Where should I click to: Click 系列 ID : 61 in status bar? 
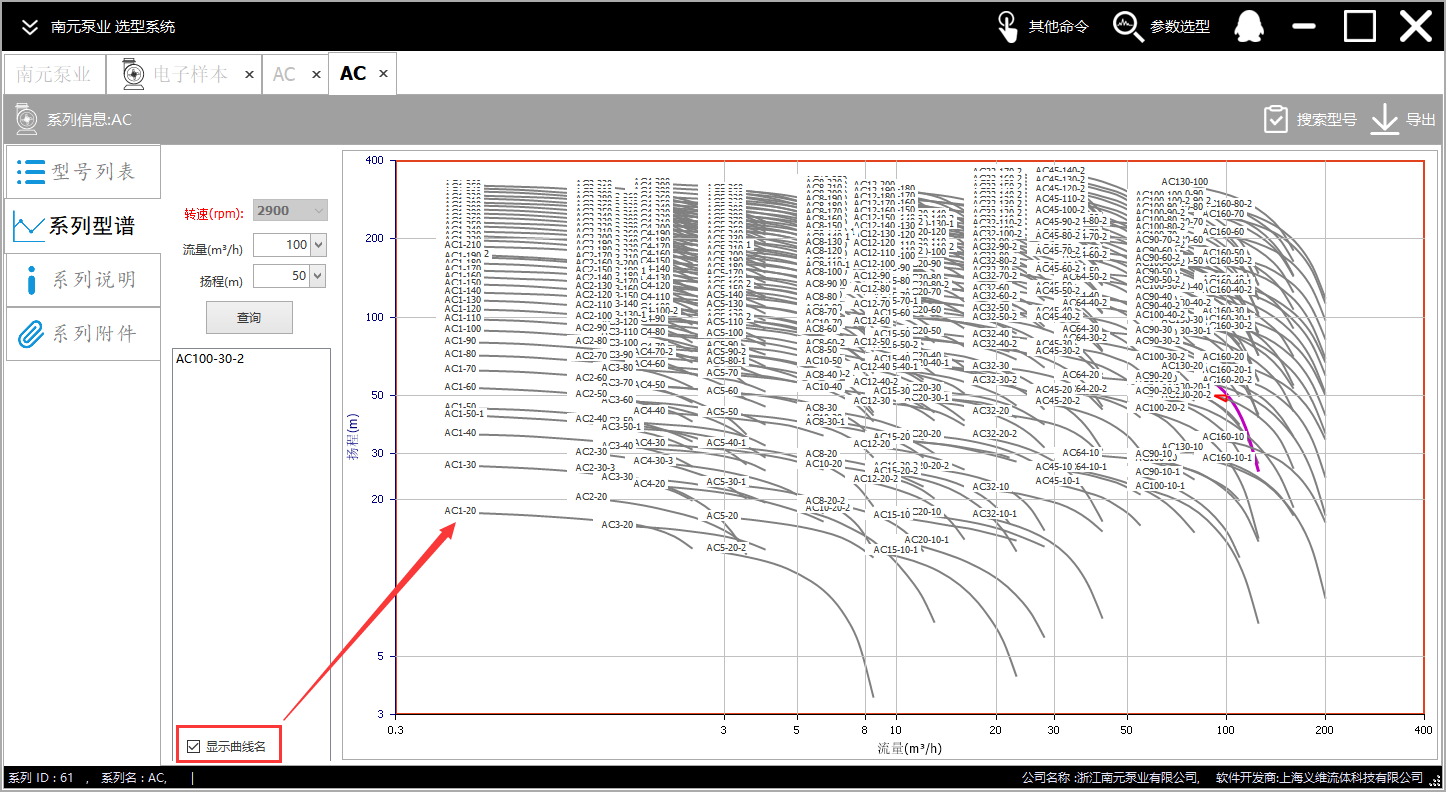coord(41,778)
